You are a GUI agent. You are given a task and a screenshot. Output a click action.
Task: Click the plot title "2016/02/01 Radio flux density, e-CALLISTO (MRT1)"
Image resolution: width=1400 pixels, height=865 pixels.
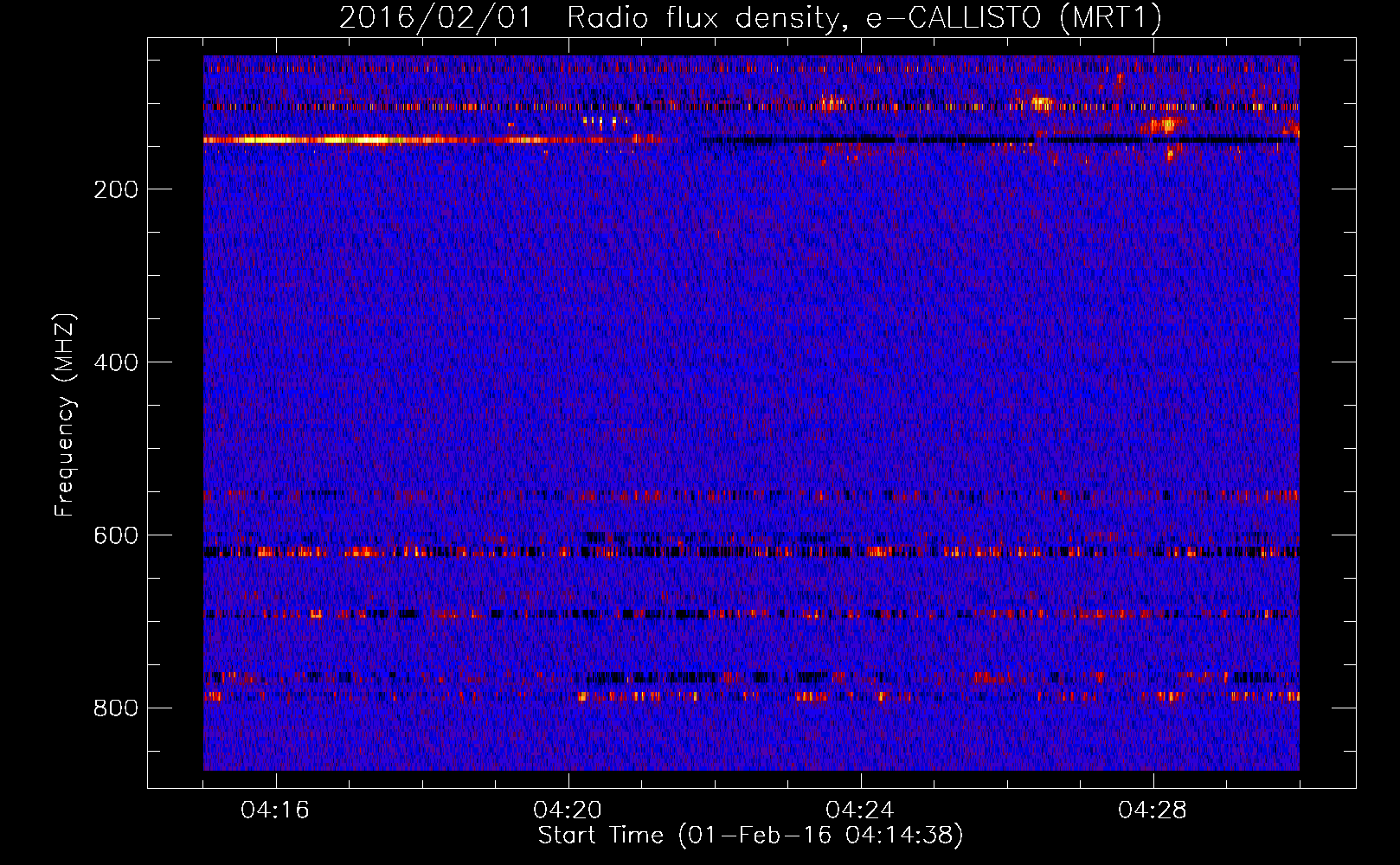point(750,17)
